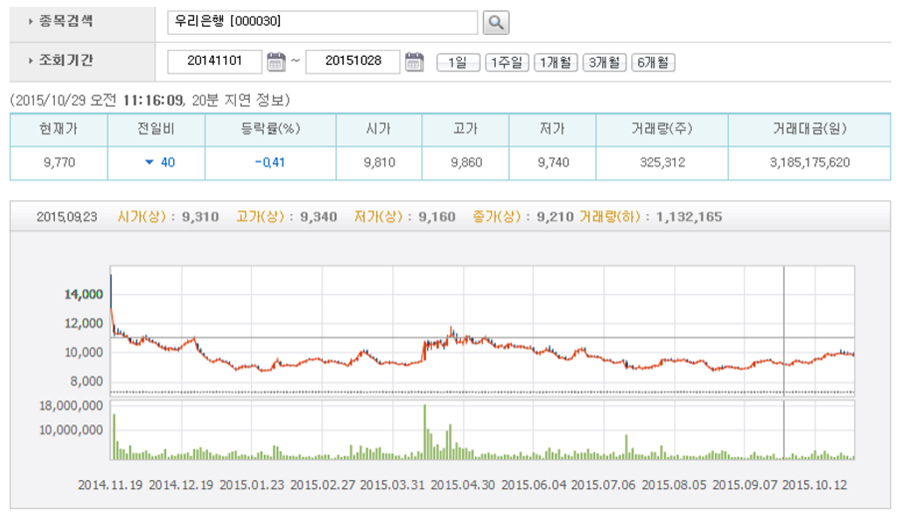The height and width of the screenshot is (514, 900).
Task: Click the 종목검색 stock search input field
Action: tap(322, 22)
